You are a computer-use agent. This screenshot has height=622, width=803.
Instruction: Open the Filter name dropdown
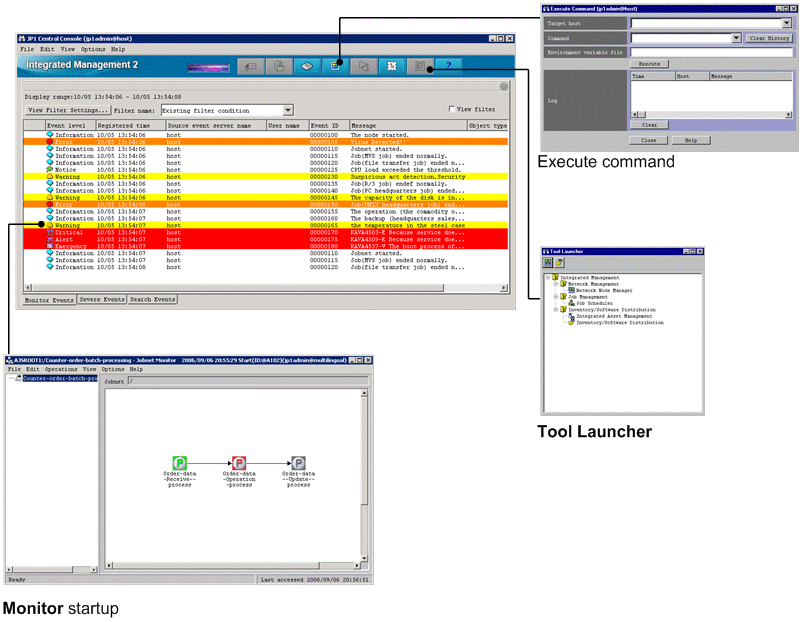point(288,110)
